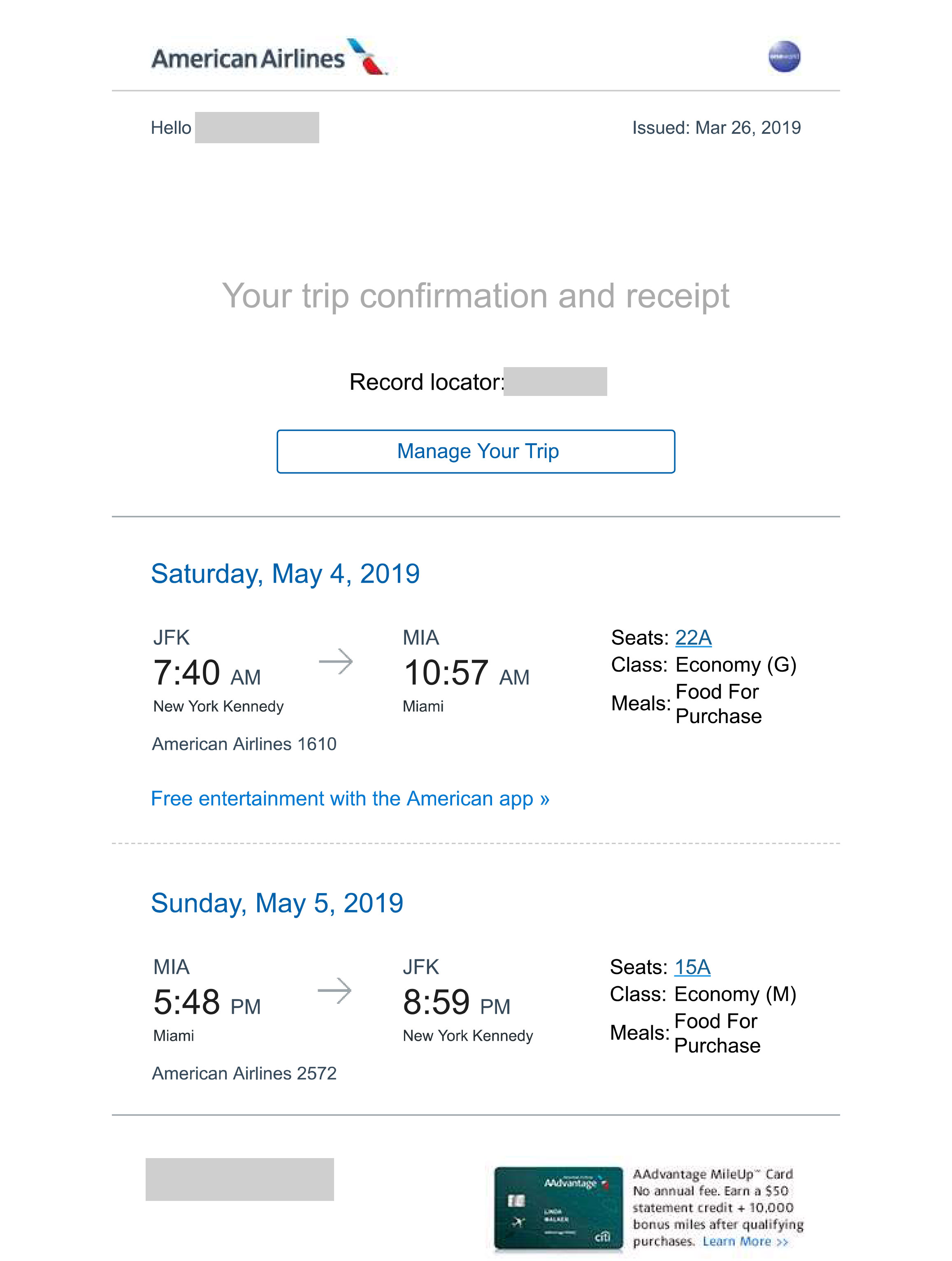The image size is (952, 1261).
Task: Select the Saturday, May 4, 2019 heading
Action: pos(285,573)
